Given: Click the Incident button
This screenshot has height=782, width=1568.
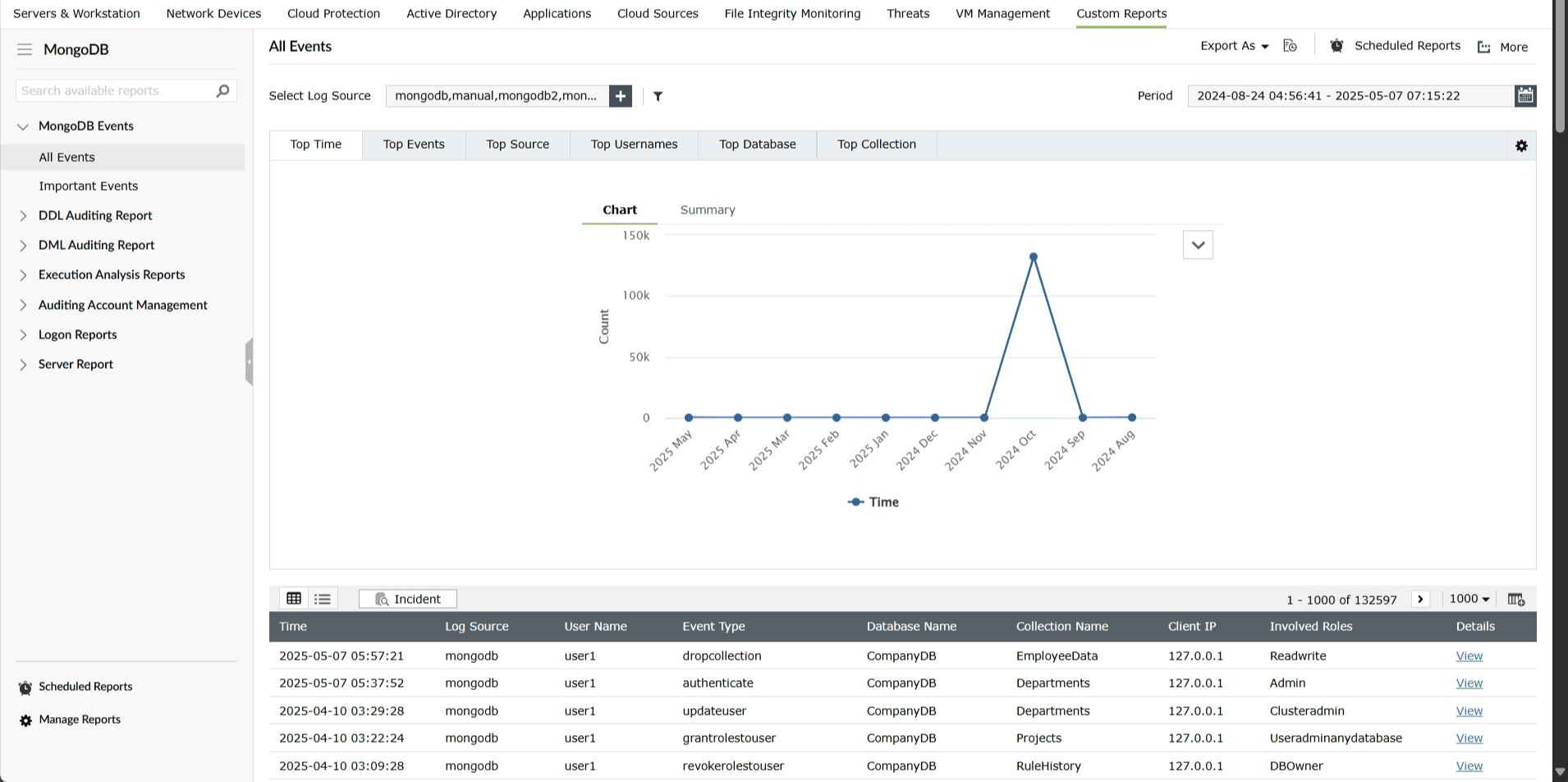Looking at the screenshot, I should tap(408, 599).
